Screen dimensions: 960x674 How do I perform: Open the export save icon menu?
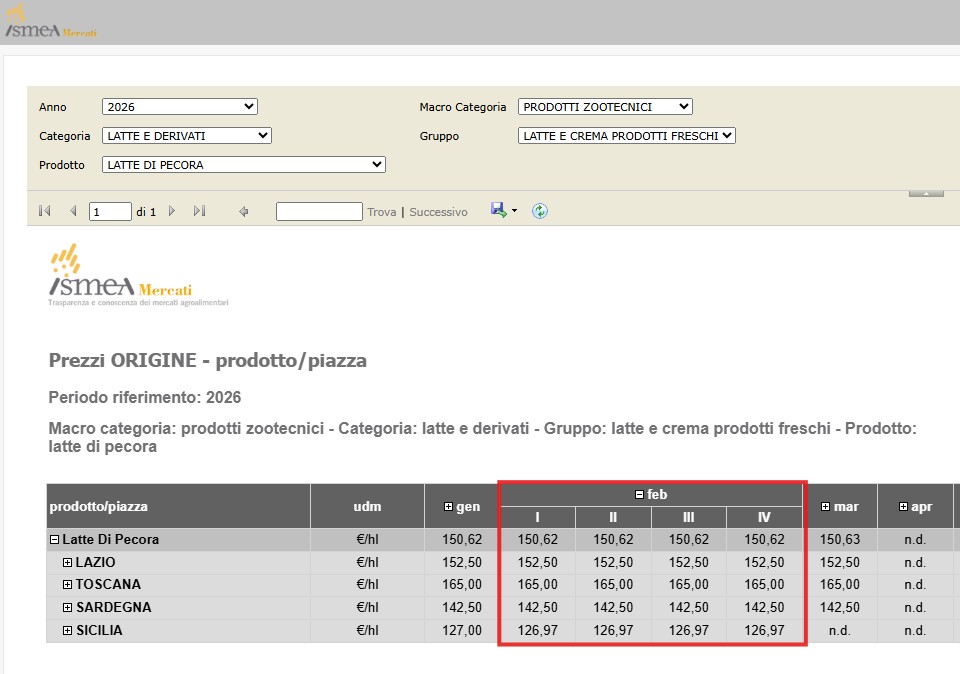click(x=498, y=211)
